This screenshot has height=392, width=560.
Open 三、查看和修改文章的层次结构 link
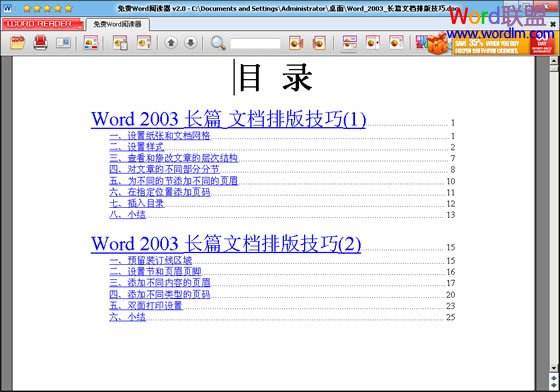tap(174, 158)
